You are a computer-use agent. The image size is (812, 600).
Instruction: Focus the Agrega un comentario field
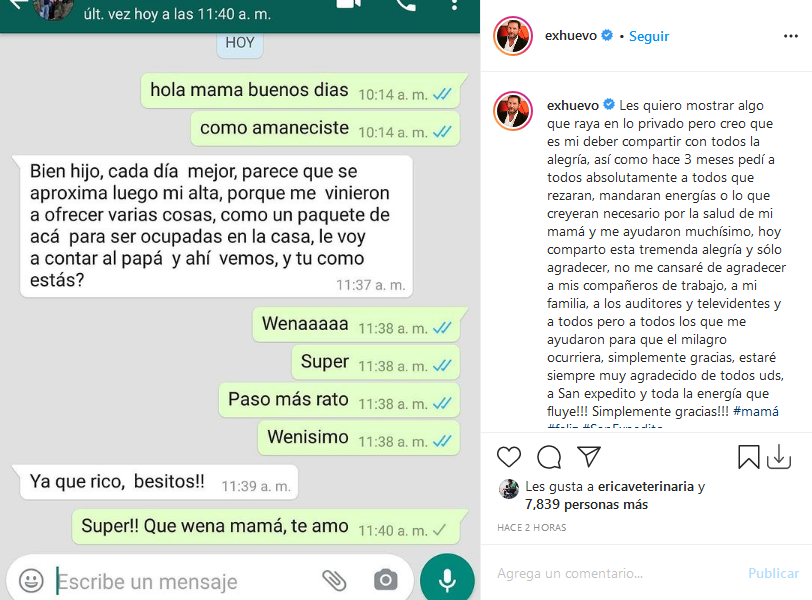pyautogui.click(x=616, y=573)
